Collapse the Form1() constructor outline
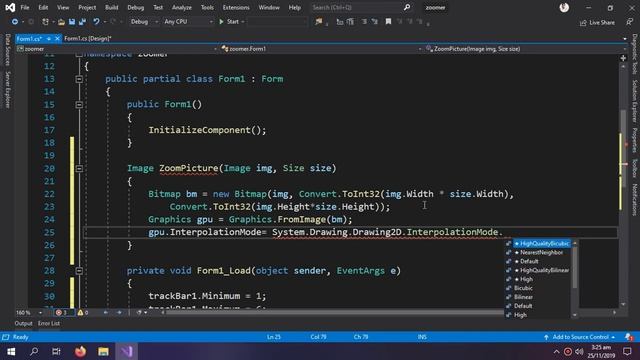Viewport: 640px width, 360px height. click(79, 105)
